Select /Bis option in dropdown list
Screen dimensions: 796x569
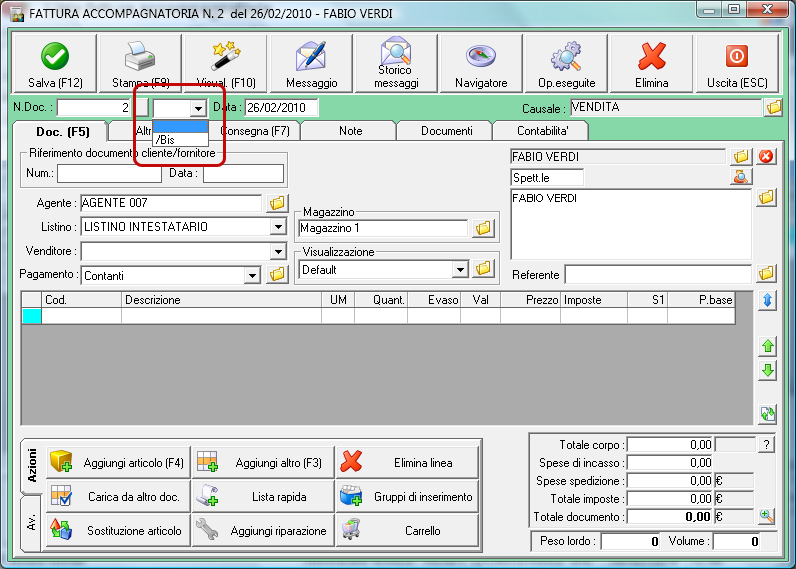[180, 140]
